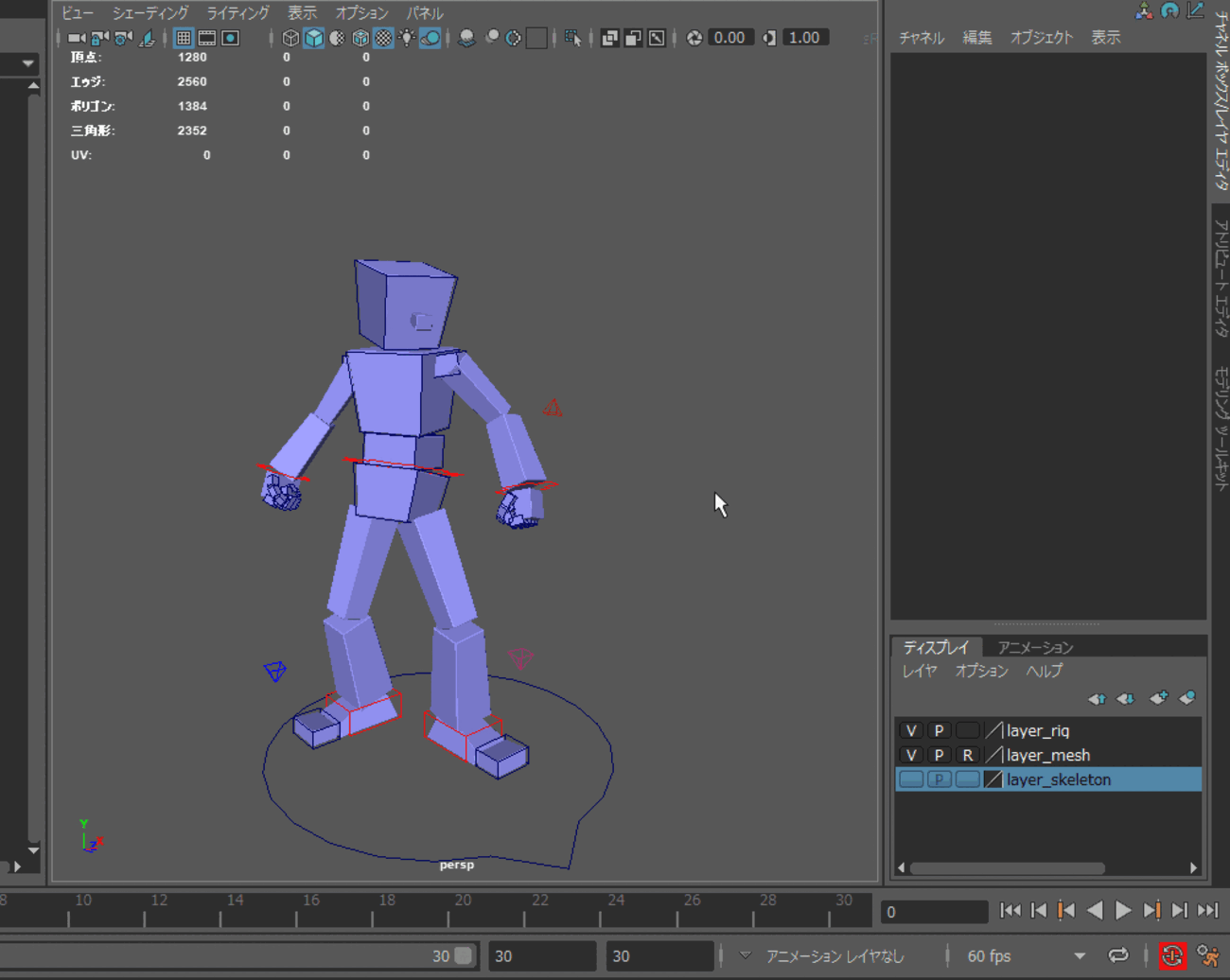The image size is (1230, 980).
Task: Expand the animation layer dropdown arrow
Action: pos(746,955)
